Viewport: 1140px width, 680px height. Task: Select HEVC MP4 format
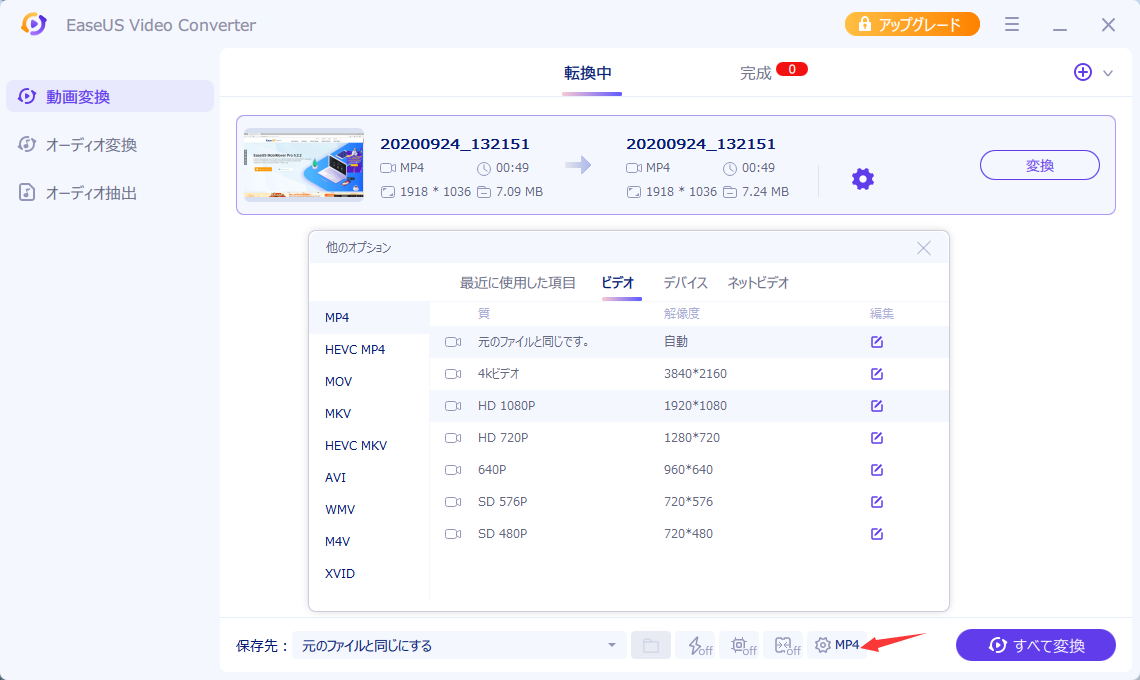(x=369, y=350)
